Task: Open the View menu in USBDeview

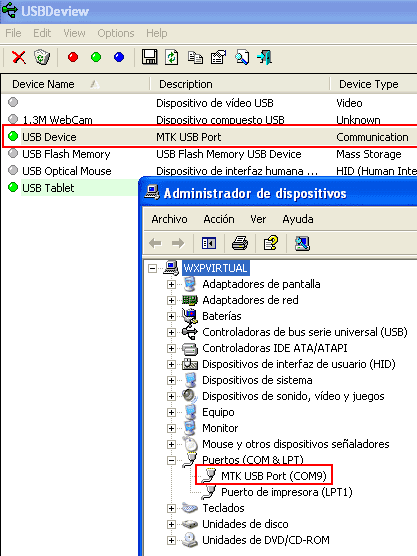Action: [74, 33]
